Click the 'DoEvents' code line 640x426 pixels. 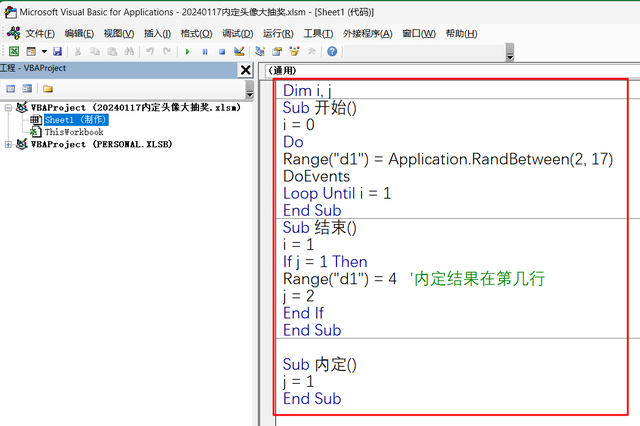[317, 176]
